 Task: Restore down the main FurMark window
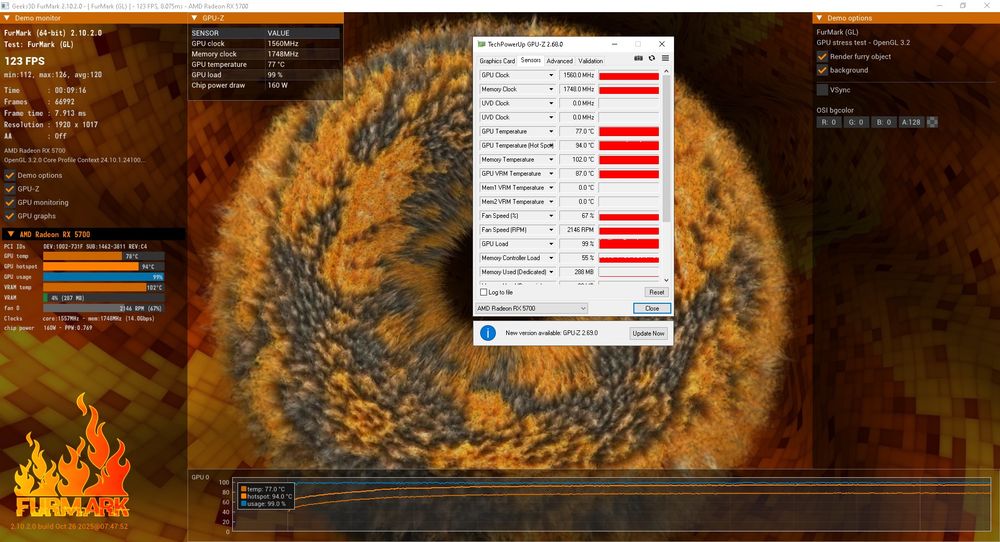pyautogui.click(x=963, y=6)
